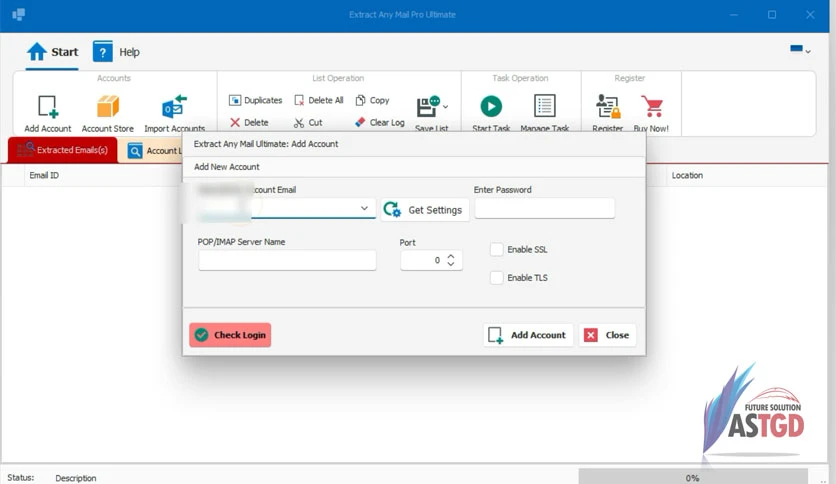Click the 0% progress bar in the status bar
This screenshot has height=484, width=836.
693,477
